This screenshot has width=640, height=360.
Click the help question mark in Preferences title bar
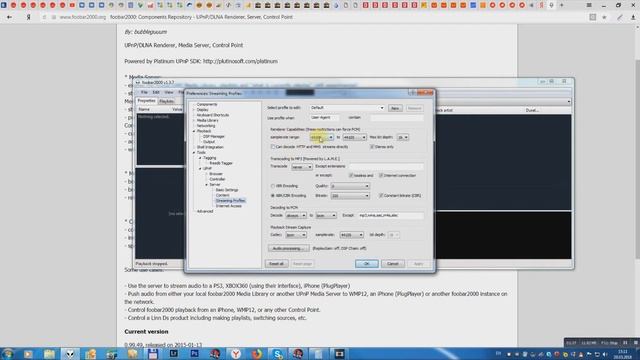pyautogui.click(x=413, y=93)
